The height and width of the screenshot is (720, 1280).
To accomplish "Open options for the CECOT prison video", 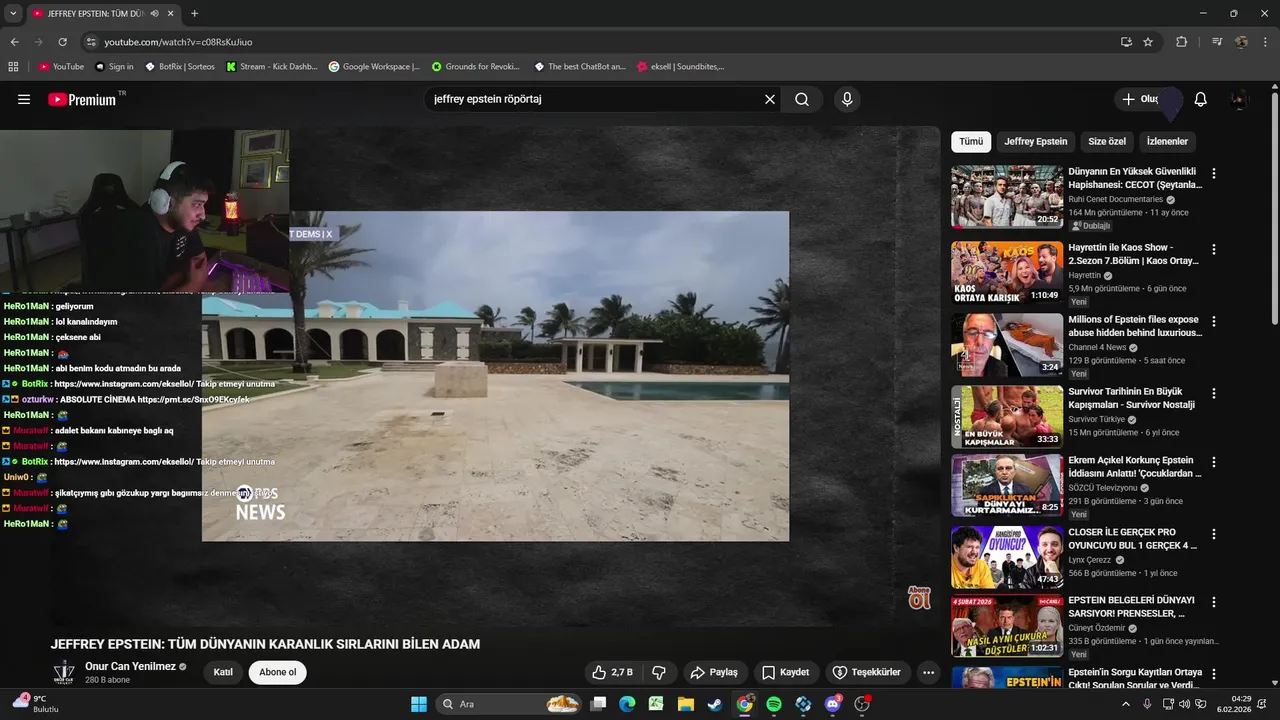I will click(1214, 173).
